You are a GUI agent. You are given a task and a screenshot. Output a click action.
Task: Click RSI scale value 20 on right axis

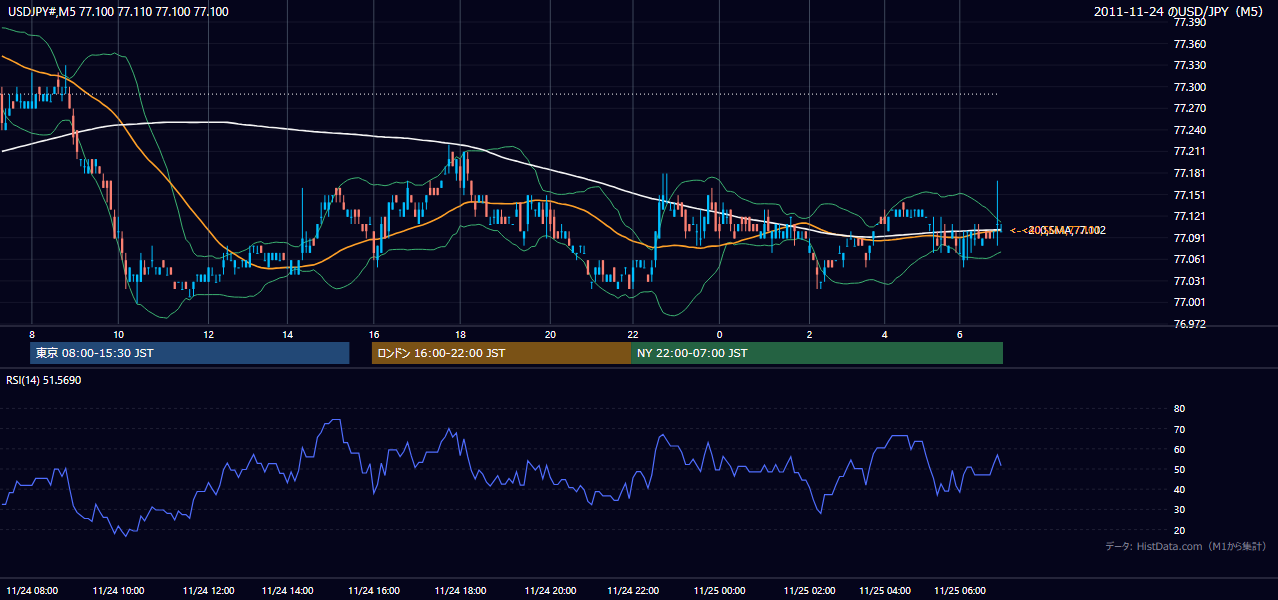[1180, 531]
